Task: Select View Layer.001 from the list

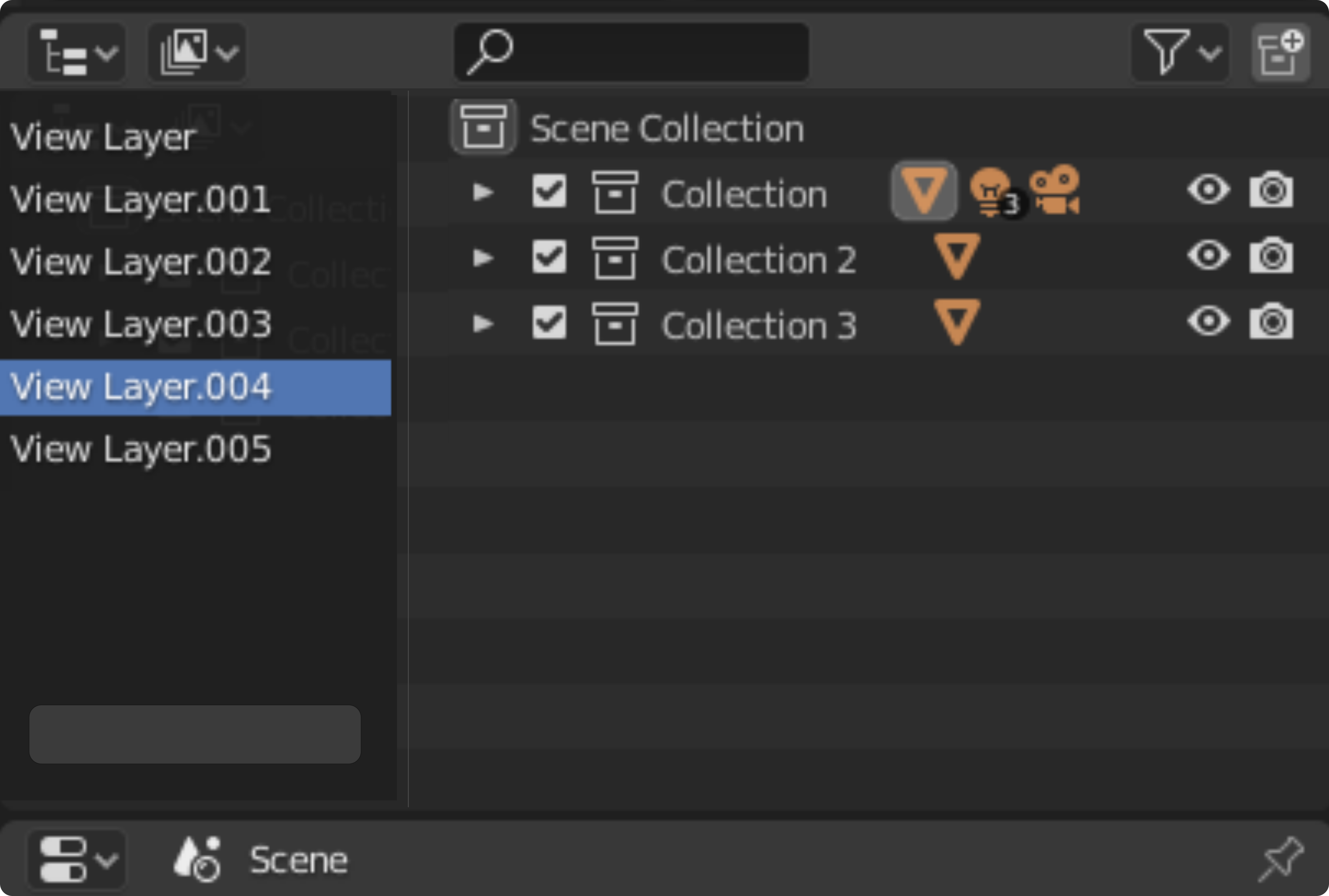Action: pyautogui.click(x=195, y=200)
